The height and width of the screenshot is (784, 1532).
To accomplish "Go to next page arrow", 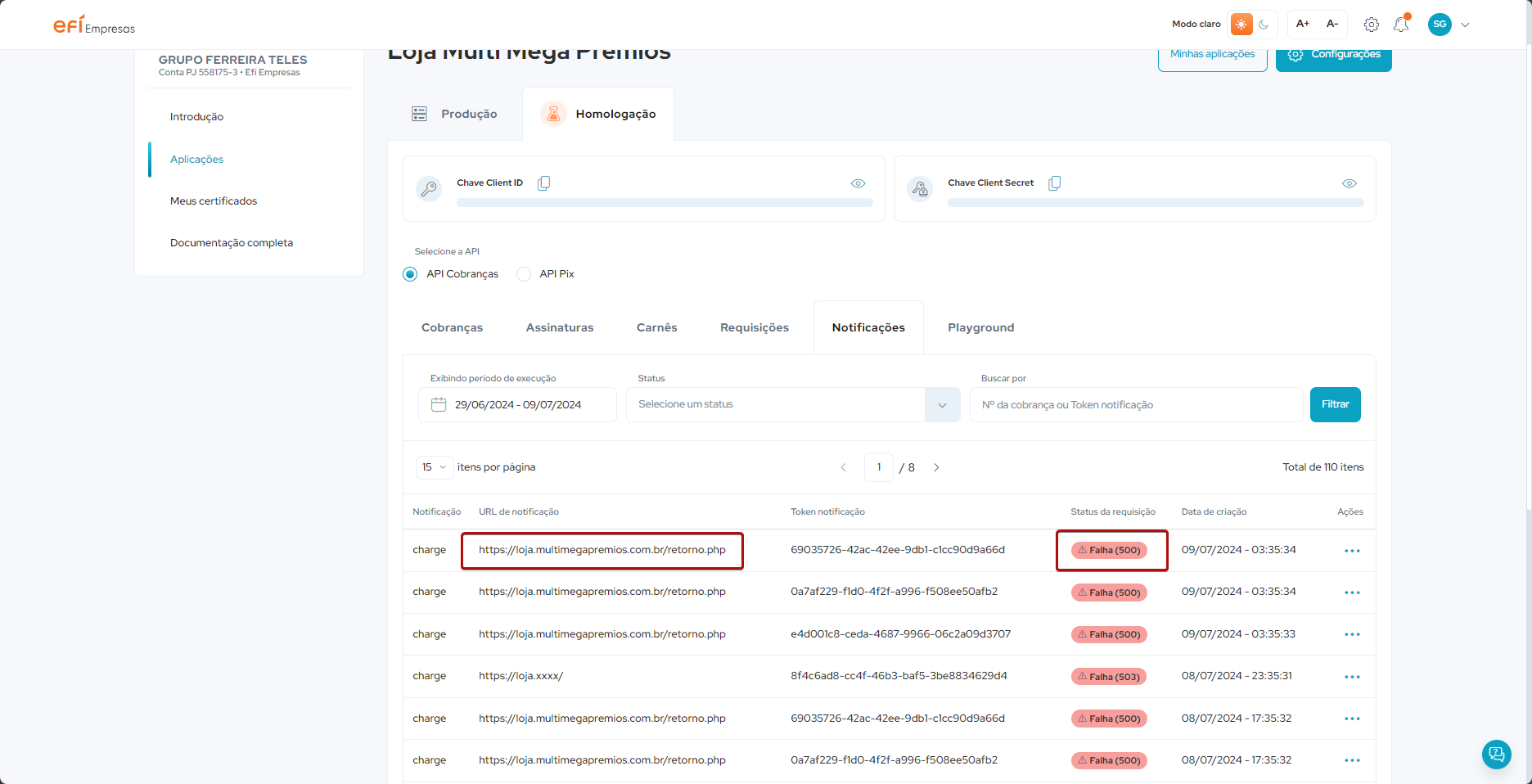I will (936, 467).
